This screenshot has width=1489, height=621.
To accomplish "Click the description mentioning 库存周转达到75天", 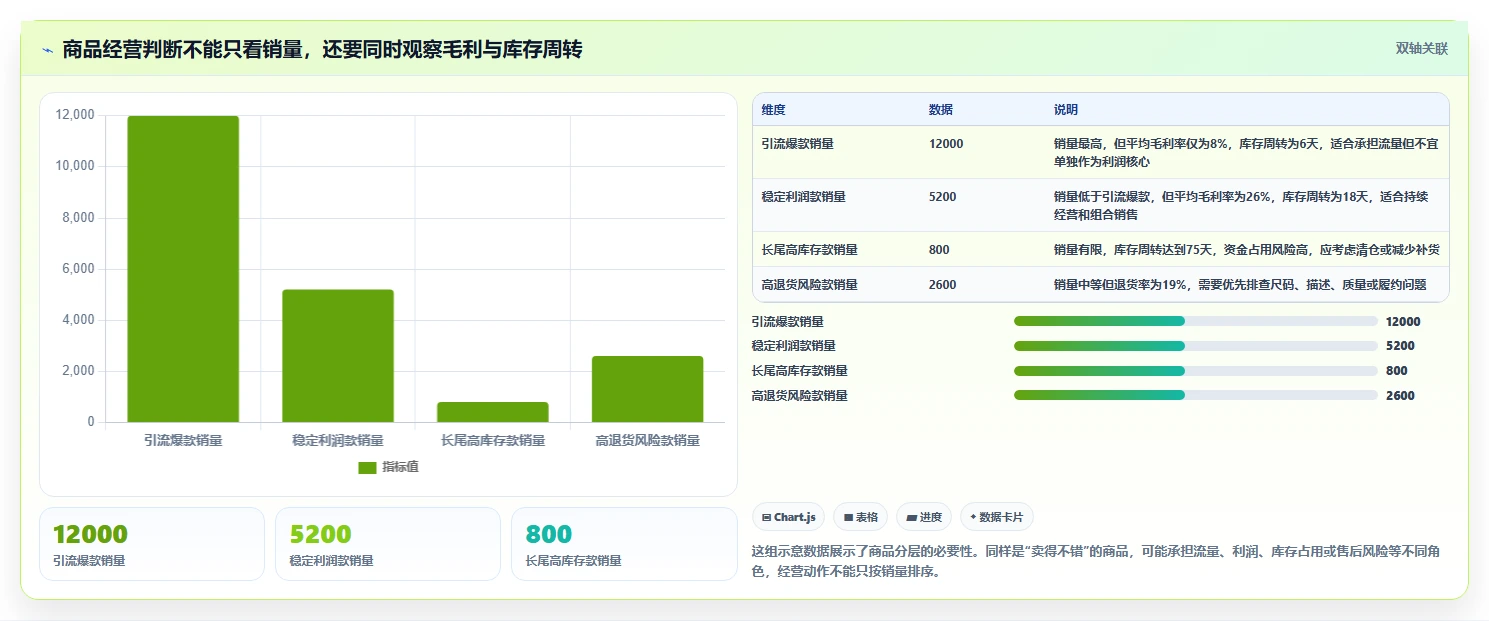I will click(x=1246, y=250).
